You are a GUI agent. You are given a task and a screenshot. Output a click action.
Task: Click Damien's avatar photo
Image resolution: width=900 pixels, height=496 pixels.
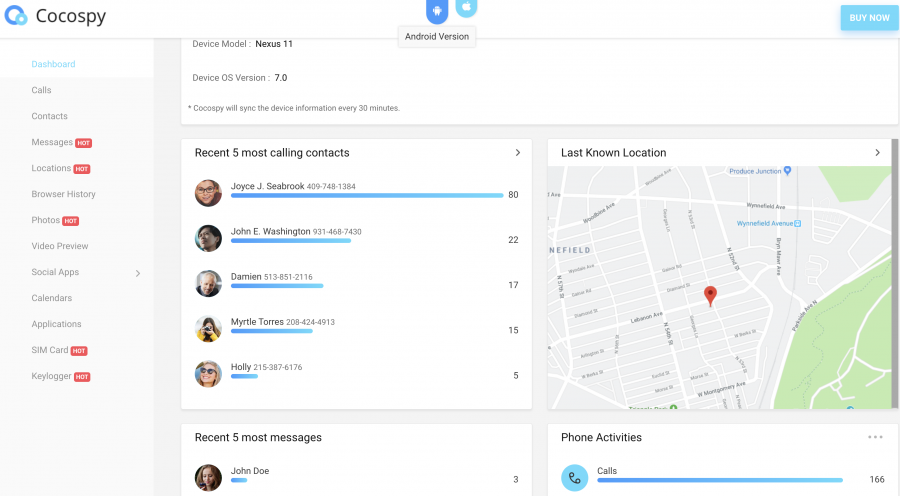[208, 284]
